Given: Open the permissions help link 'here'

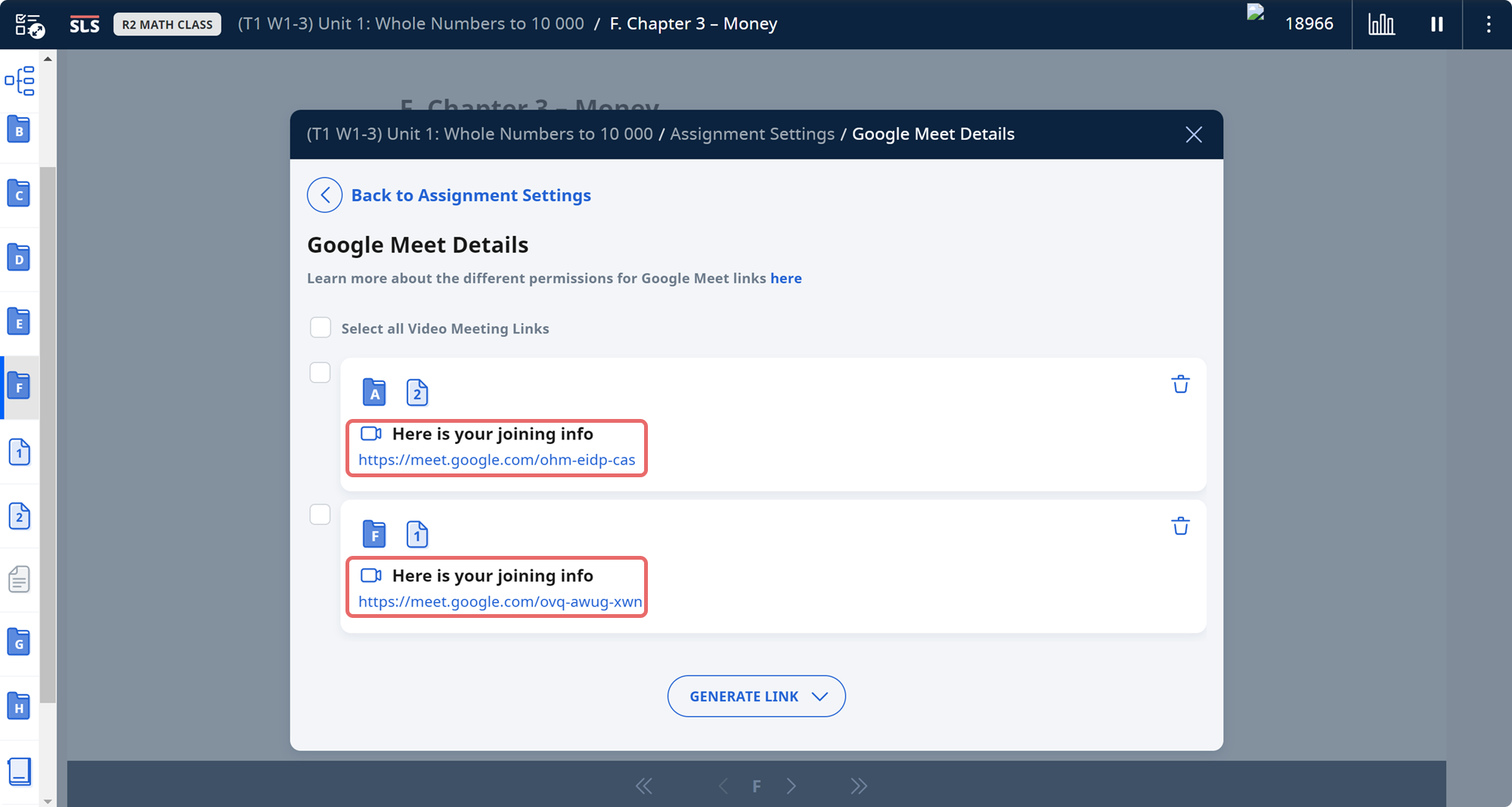Looking at the screenshot, I should point(786,278).
